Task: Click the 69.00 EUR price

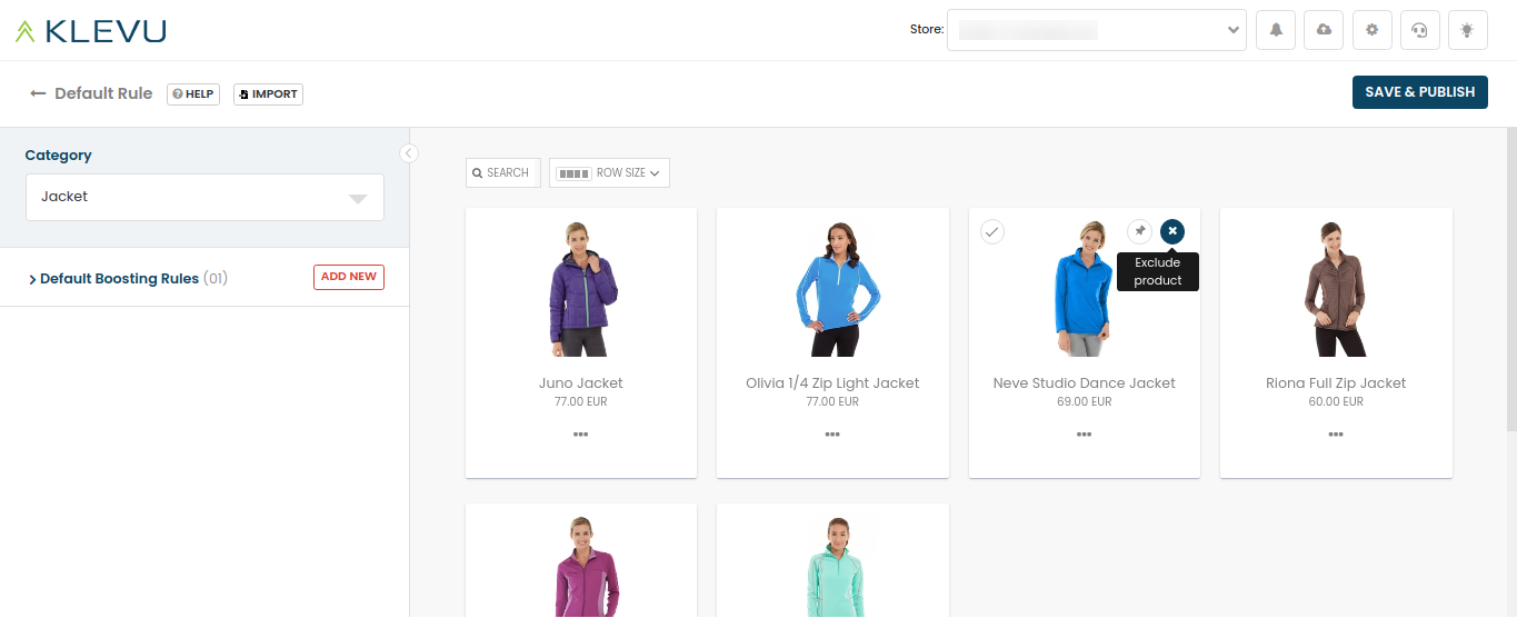Action: click(x=1085, y=402)
